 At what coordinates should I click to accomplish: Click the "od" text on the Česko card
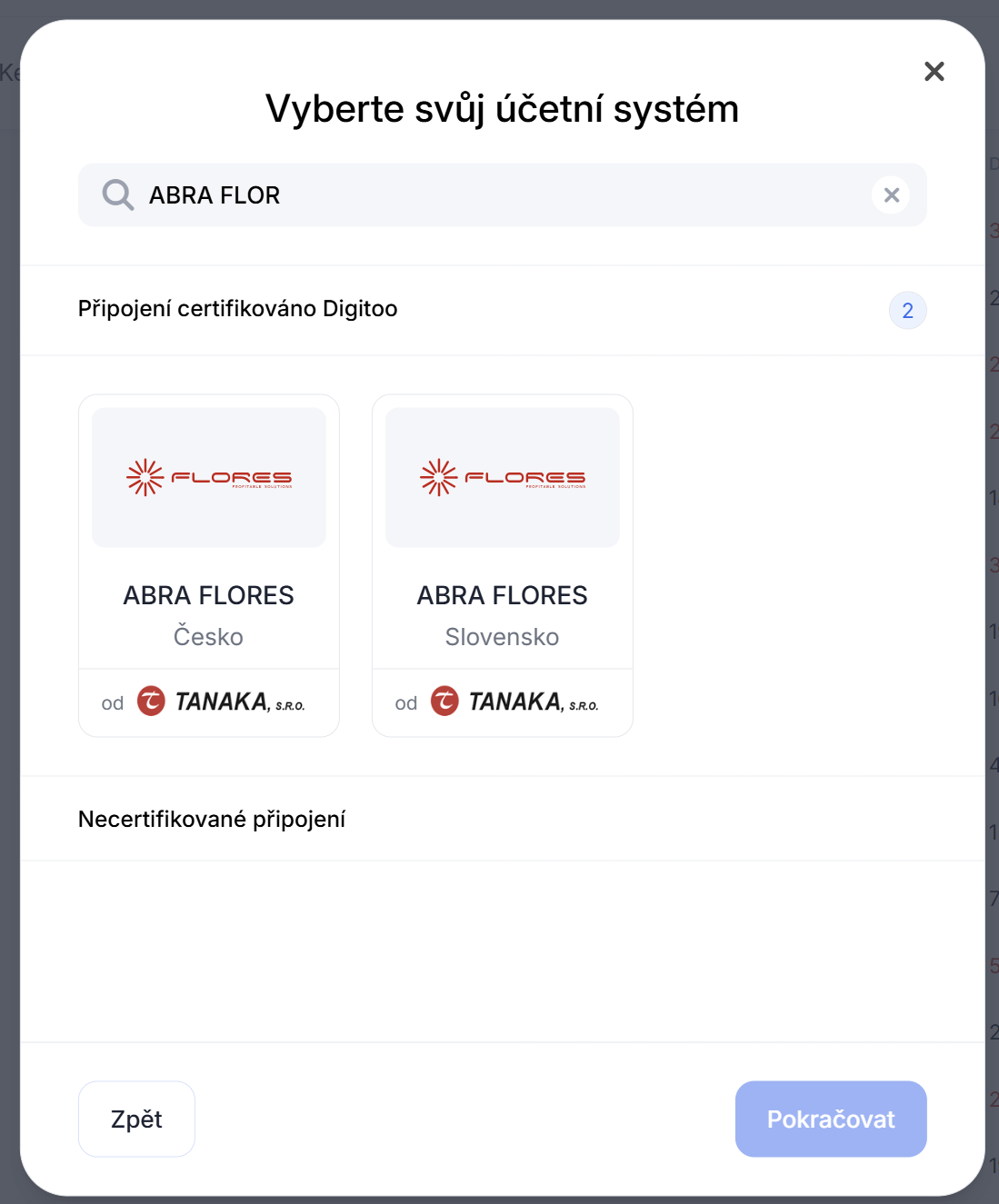coord(113,703)
